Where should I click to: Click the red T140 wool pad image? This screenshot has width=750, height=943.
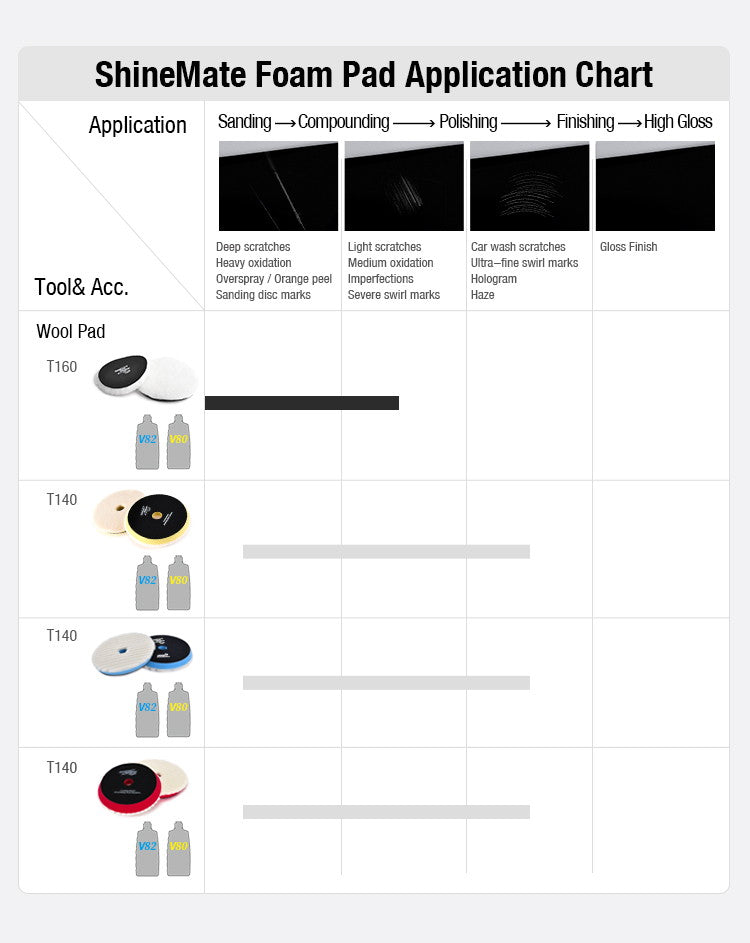143,786
